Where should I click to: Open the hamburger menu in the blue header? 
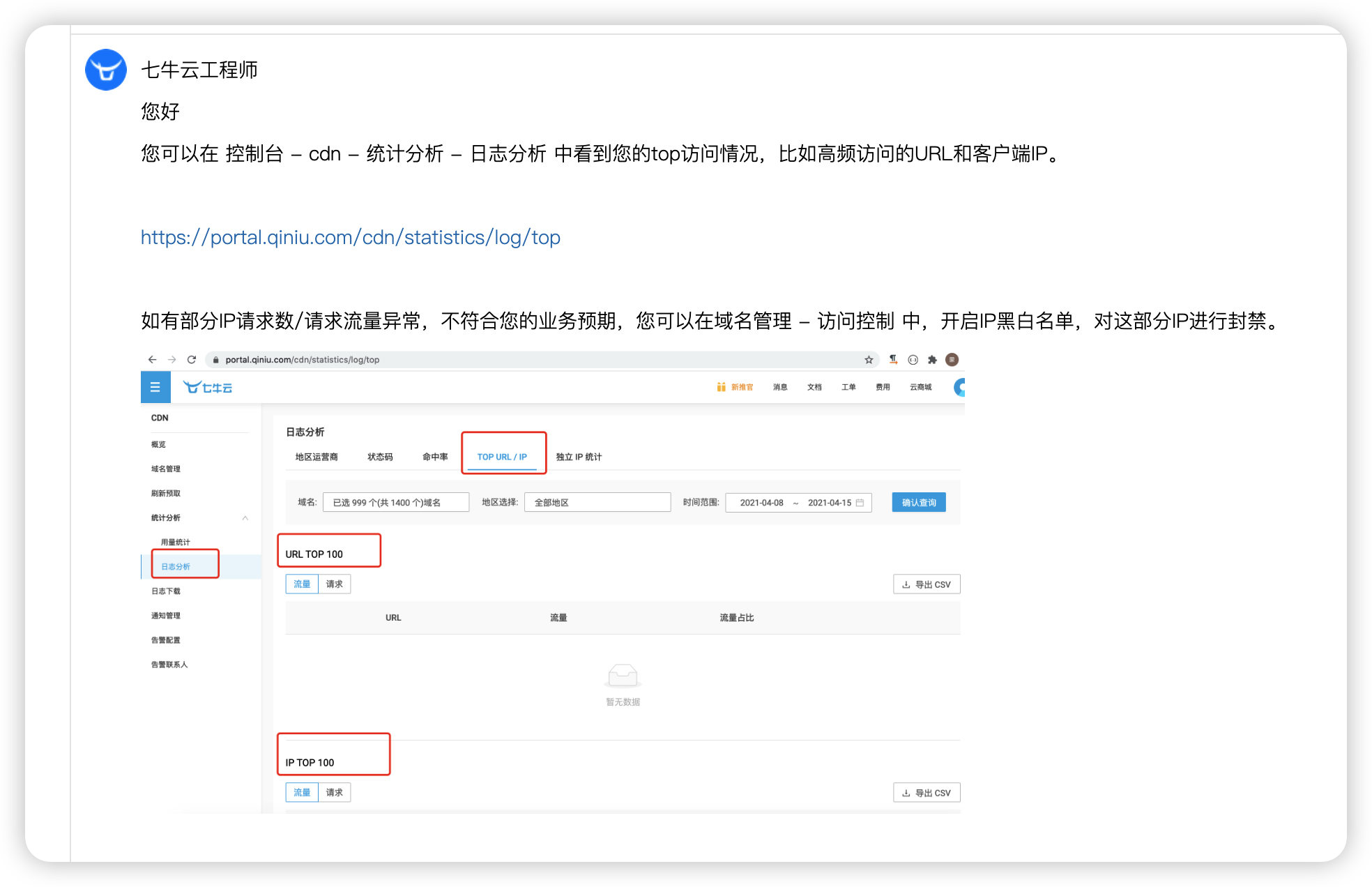coord(155,387)
